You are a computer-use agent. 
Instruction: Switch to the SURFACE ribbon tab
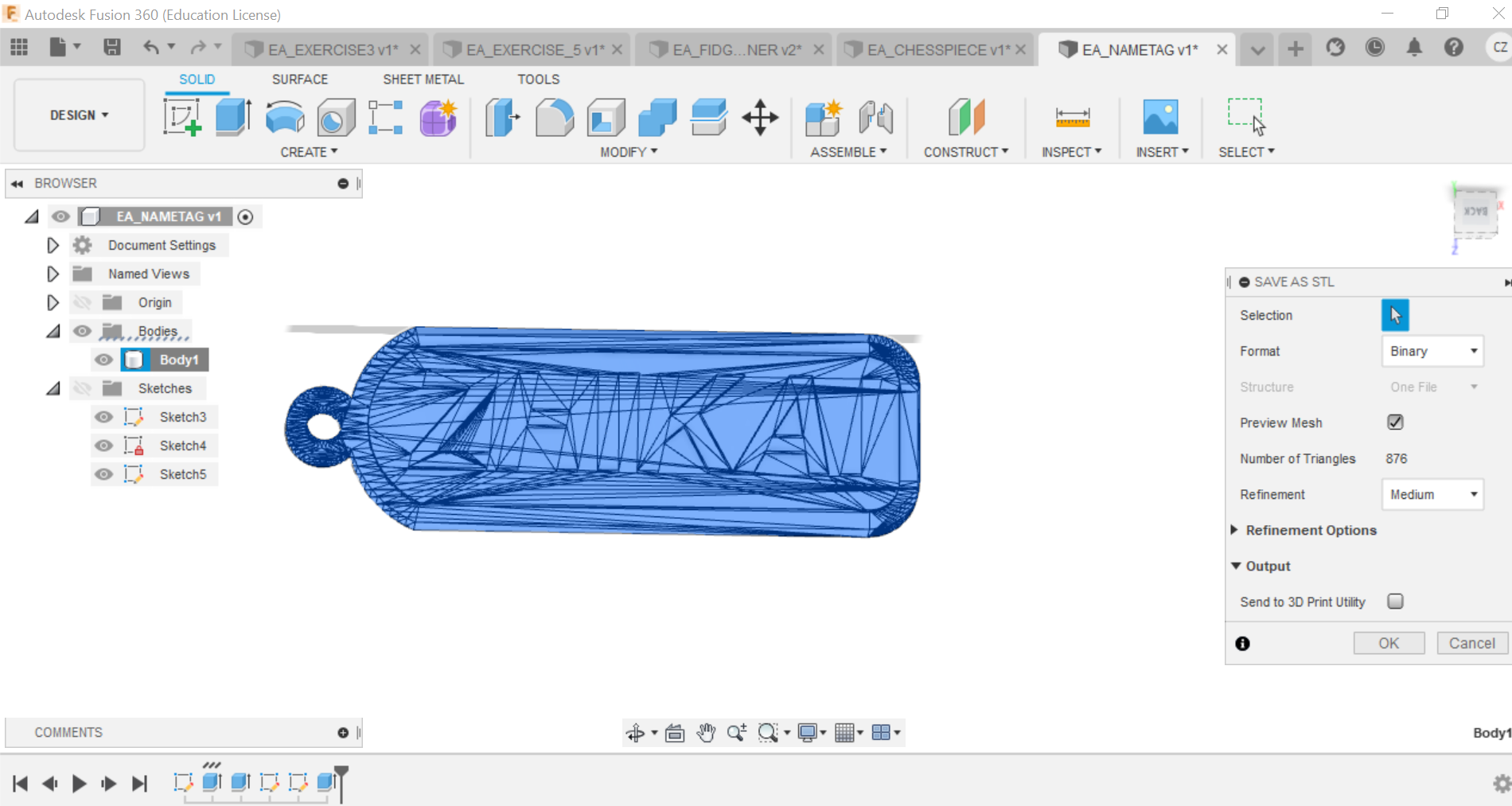[x=300, y=79]
